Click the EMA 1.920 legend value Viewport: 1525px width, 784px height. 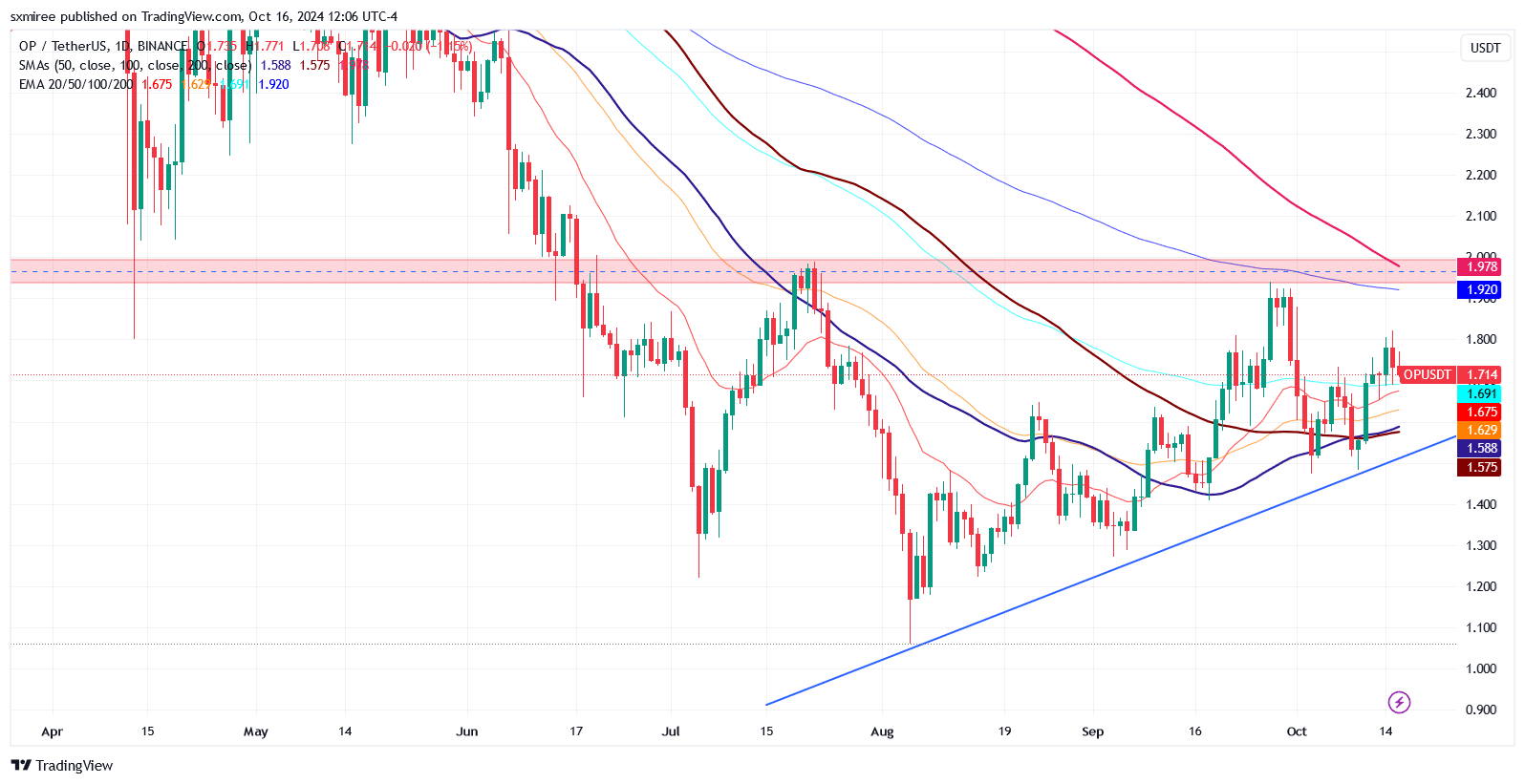click(273, 84)
